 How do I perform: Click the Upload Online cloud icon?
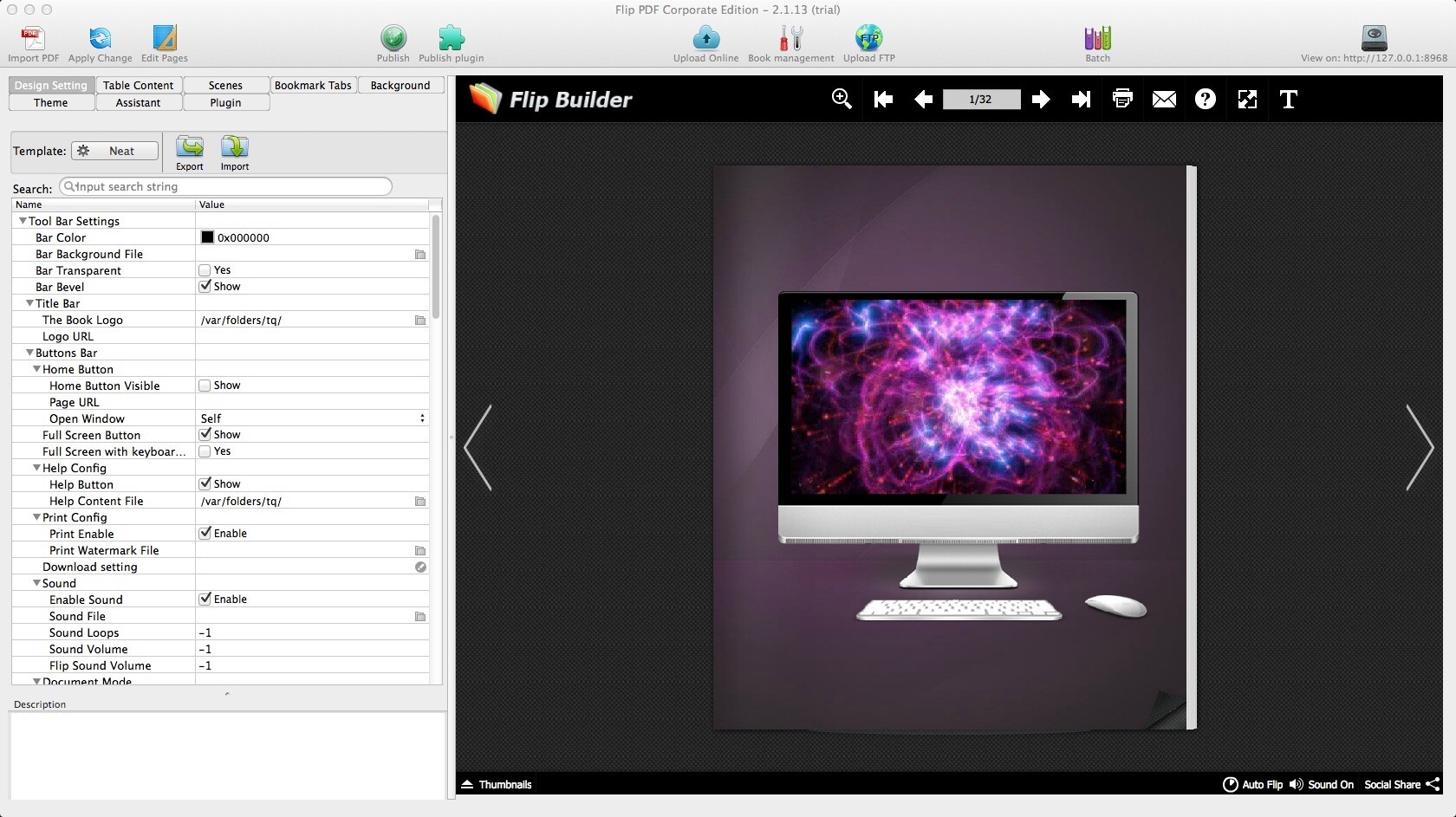click(x=706, y=38)
